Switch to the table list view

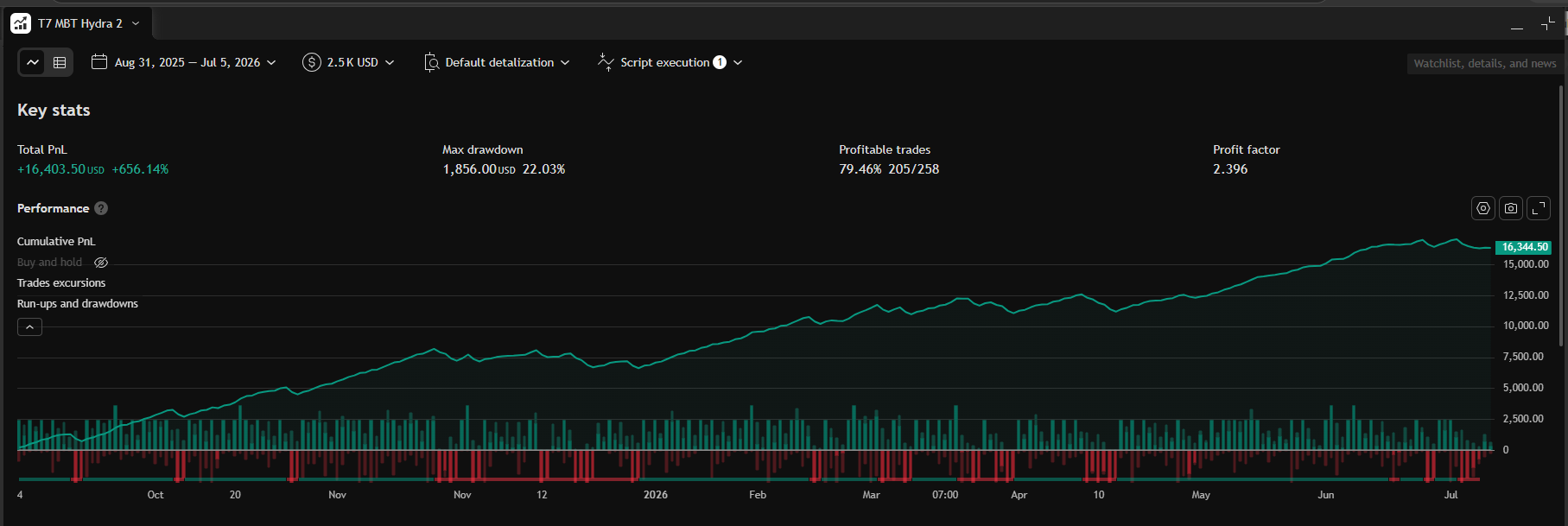(x=60, y=62)
